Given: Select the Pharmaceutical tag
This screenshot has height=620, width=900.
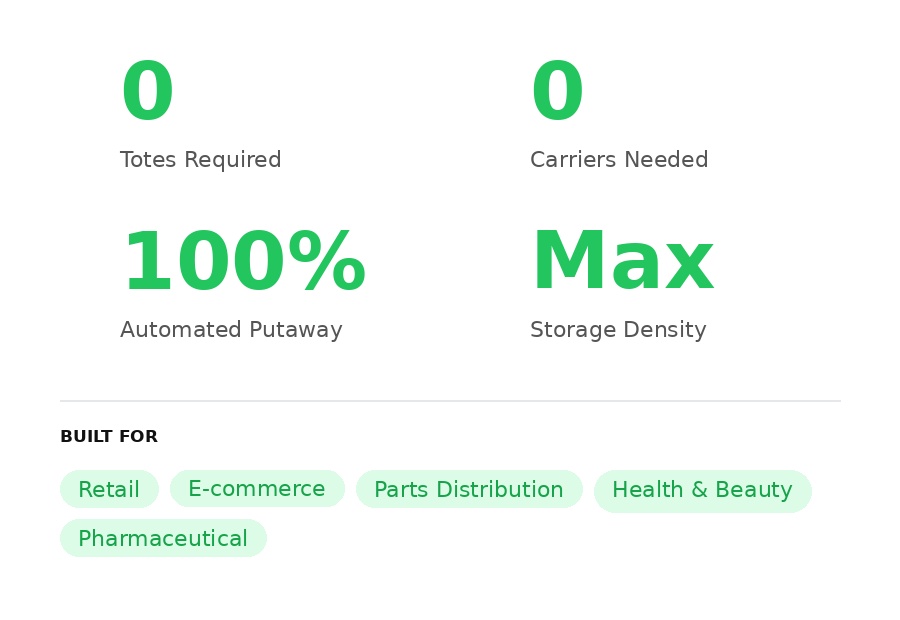Looking at the screenshot, I should pos(163,538).
